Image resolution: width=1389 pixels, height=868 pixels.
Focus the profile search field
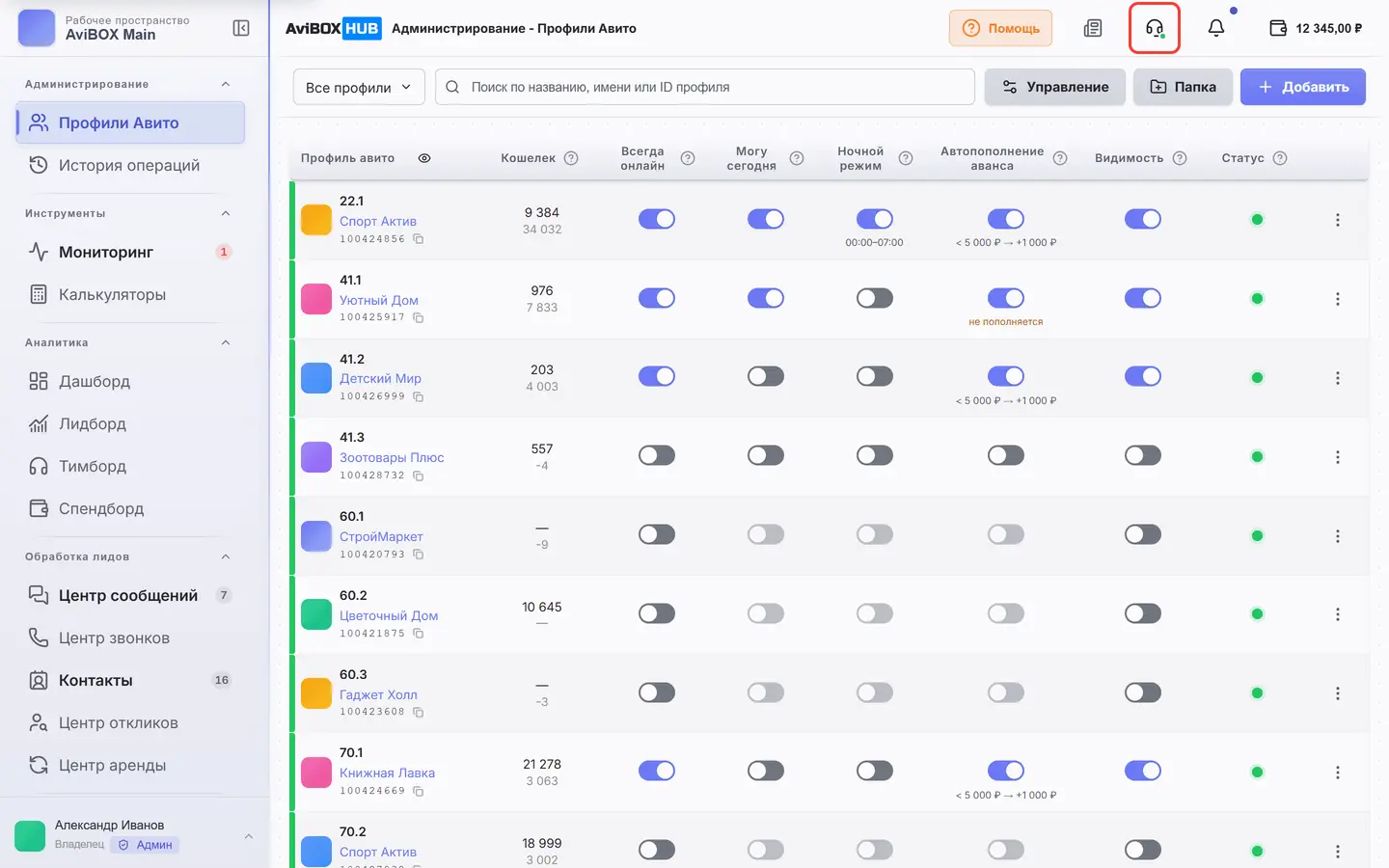[x=705, y=87]
